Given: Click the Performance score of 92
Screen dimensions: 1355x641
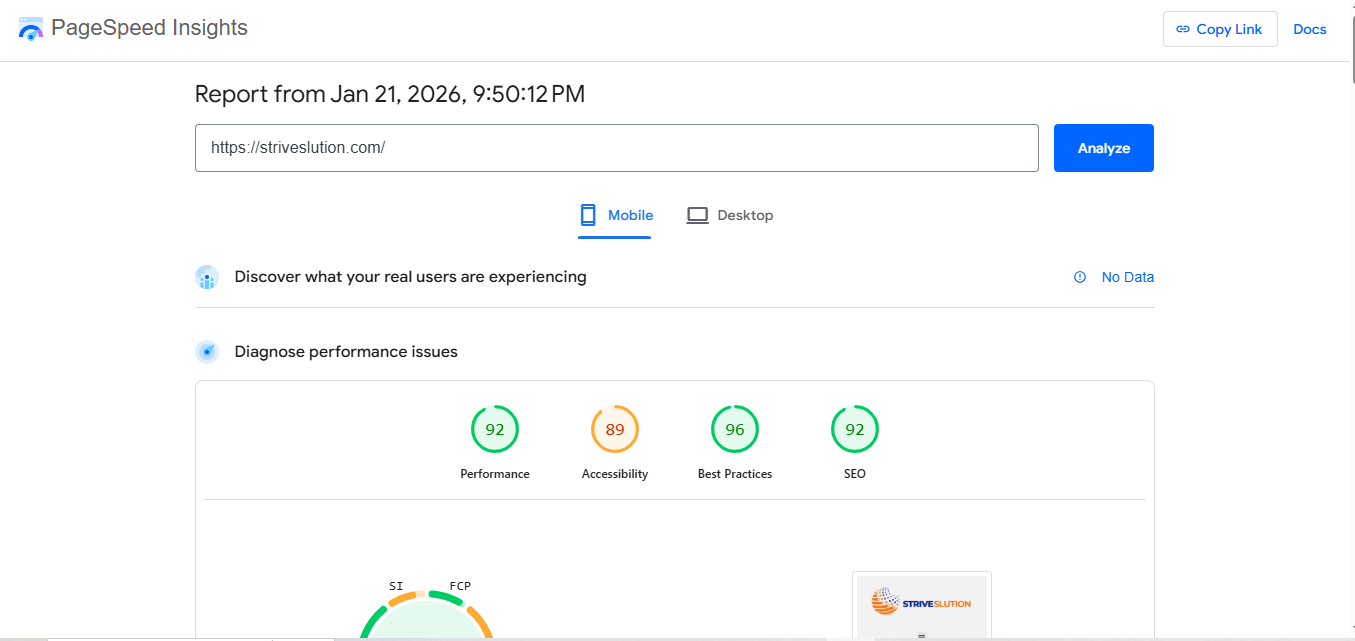Looking at the screenshot, I should pyautogui.click(x=495, y=428).
